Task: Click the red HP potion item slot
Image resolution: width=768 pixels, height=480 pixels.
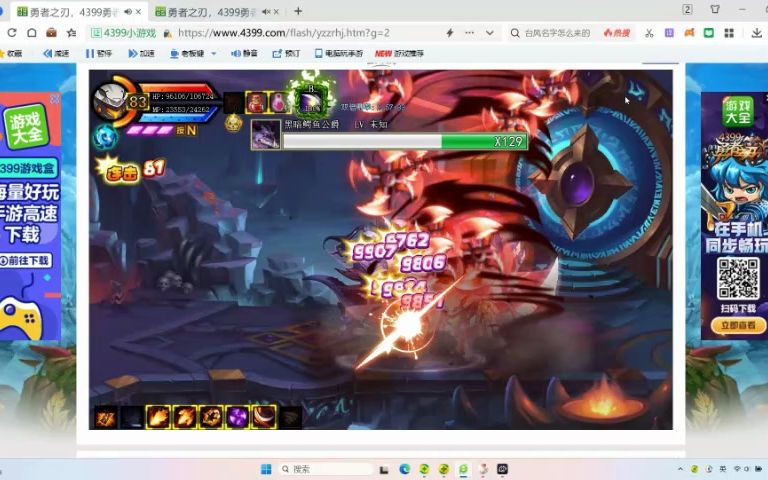Action: pyautogui.click(x=256, y=102)
